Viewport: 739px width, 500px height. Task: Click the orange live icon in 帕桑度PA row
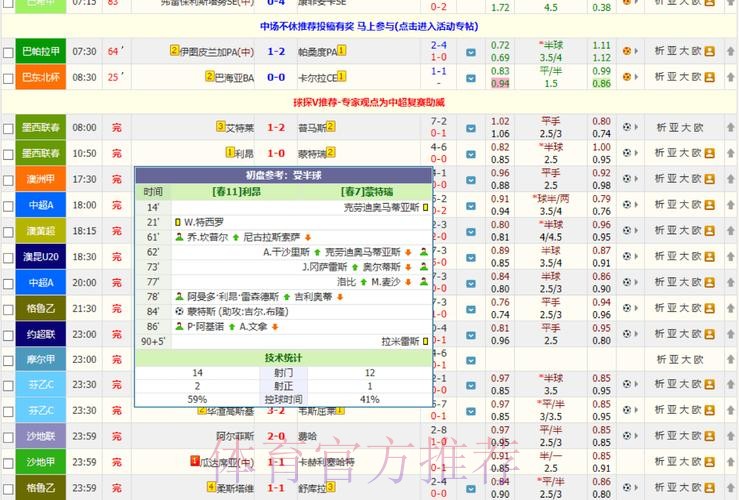point(627,50)
